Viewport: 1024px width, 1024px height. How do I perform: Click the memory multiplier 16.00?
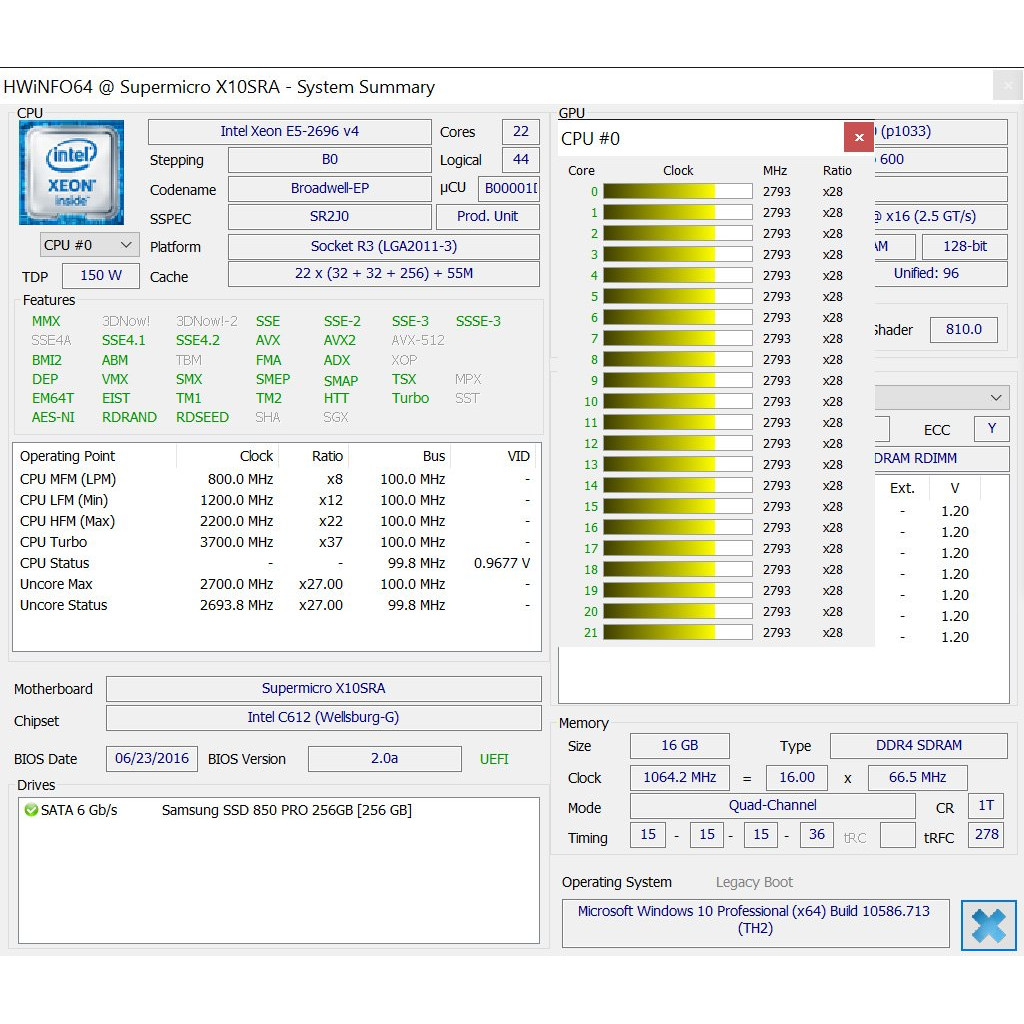tap(797, 777)
